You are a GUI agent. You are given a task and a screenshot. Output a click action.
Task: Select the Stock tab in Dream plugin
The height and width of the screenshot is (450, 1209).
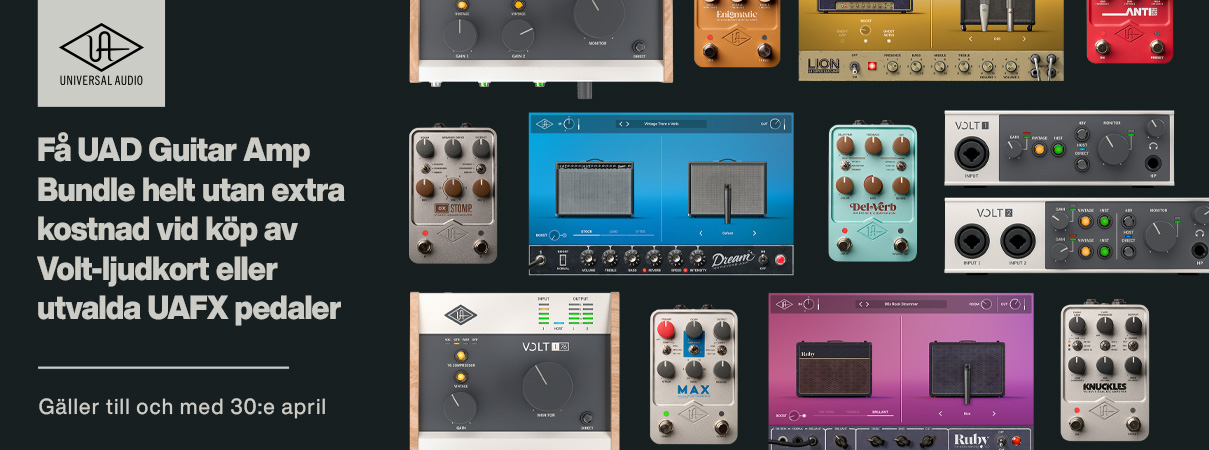(x=588, y=232)
